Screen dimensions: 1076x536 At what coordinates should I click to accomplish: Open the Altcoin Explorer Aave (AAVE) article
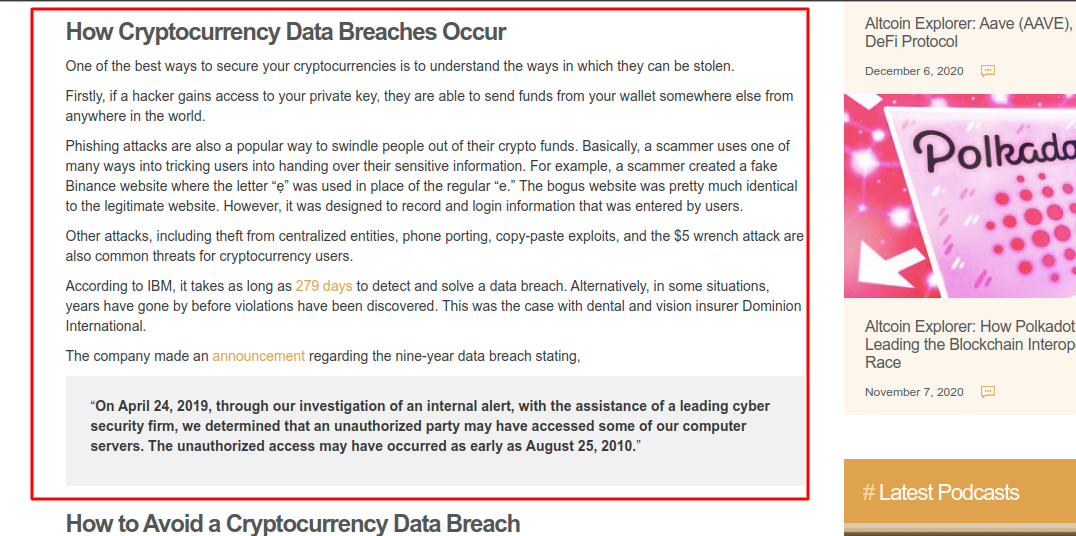click(970, 32)
